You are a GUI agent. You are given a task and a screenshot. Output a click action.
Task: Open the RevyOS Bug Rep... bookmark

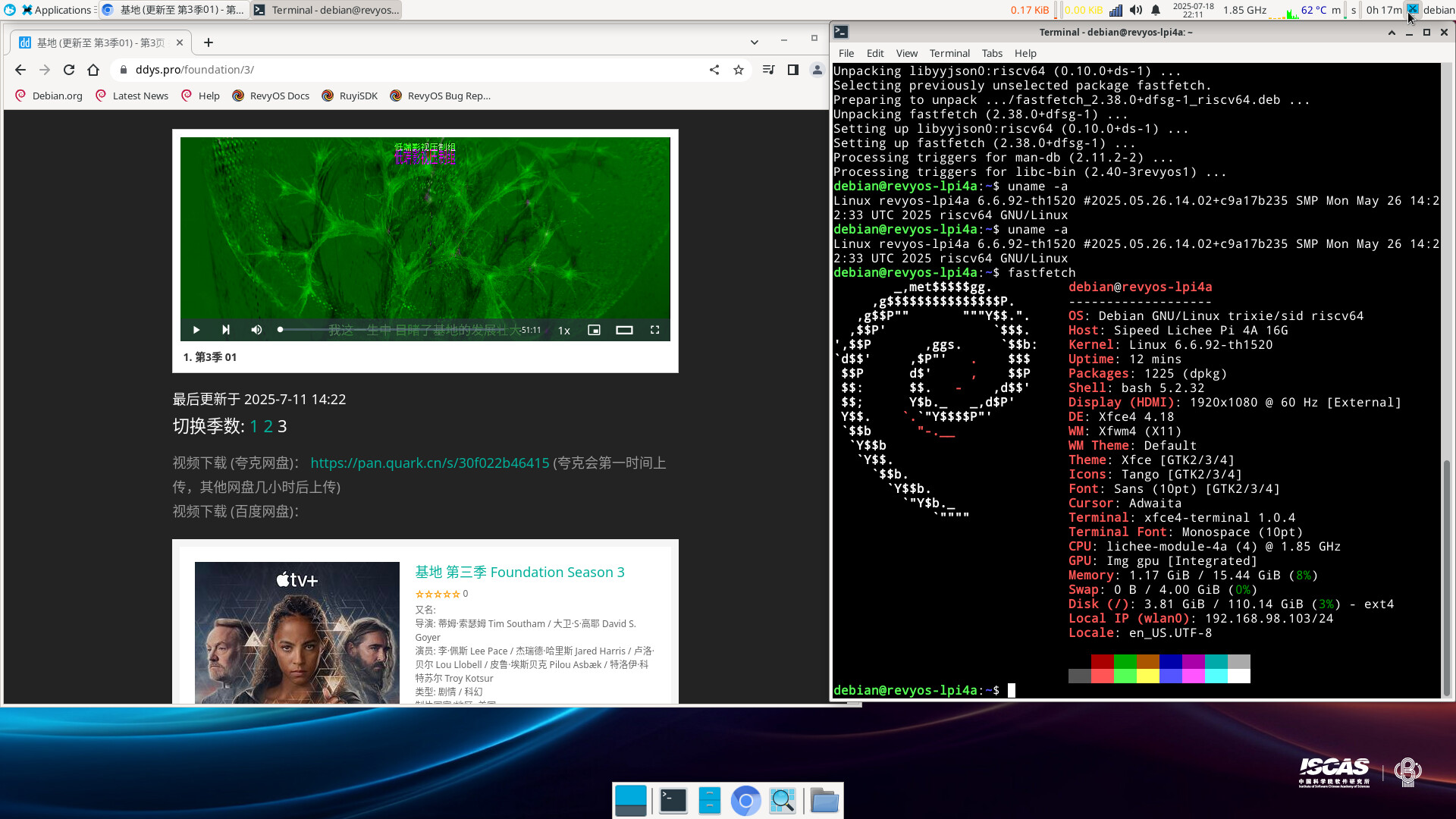coord(441,96)
